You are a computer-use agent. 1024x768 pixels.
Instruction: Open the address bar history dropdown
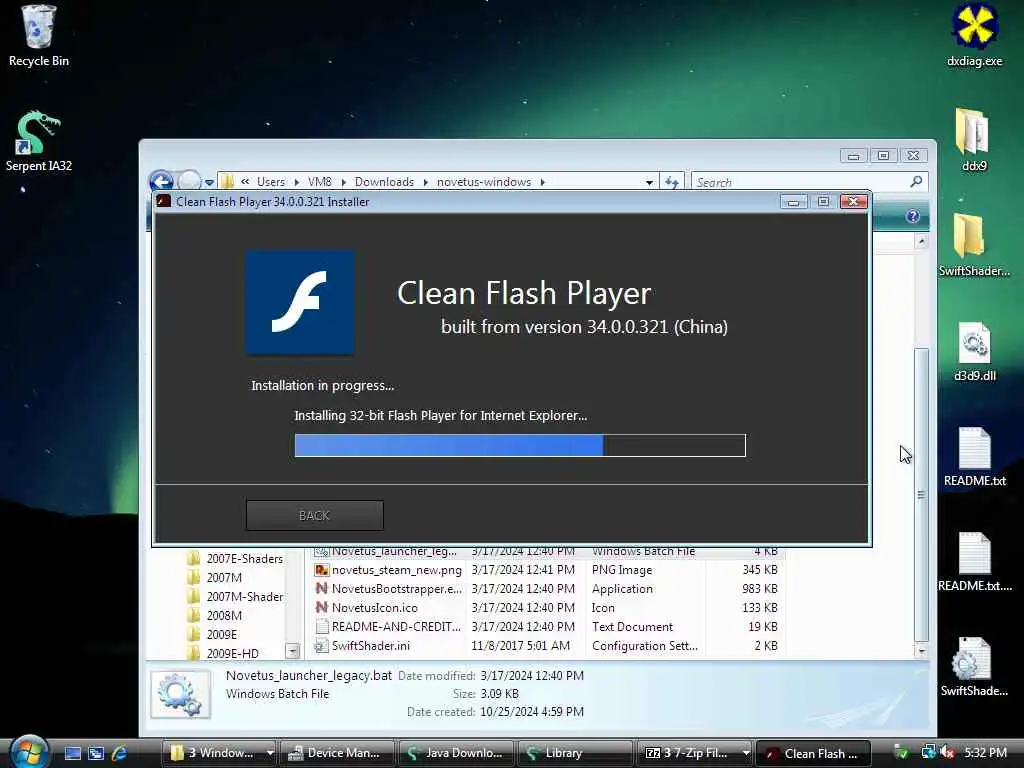649,183
